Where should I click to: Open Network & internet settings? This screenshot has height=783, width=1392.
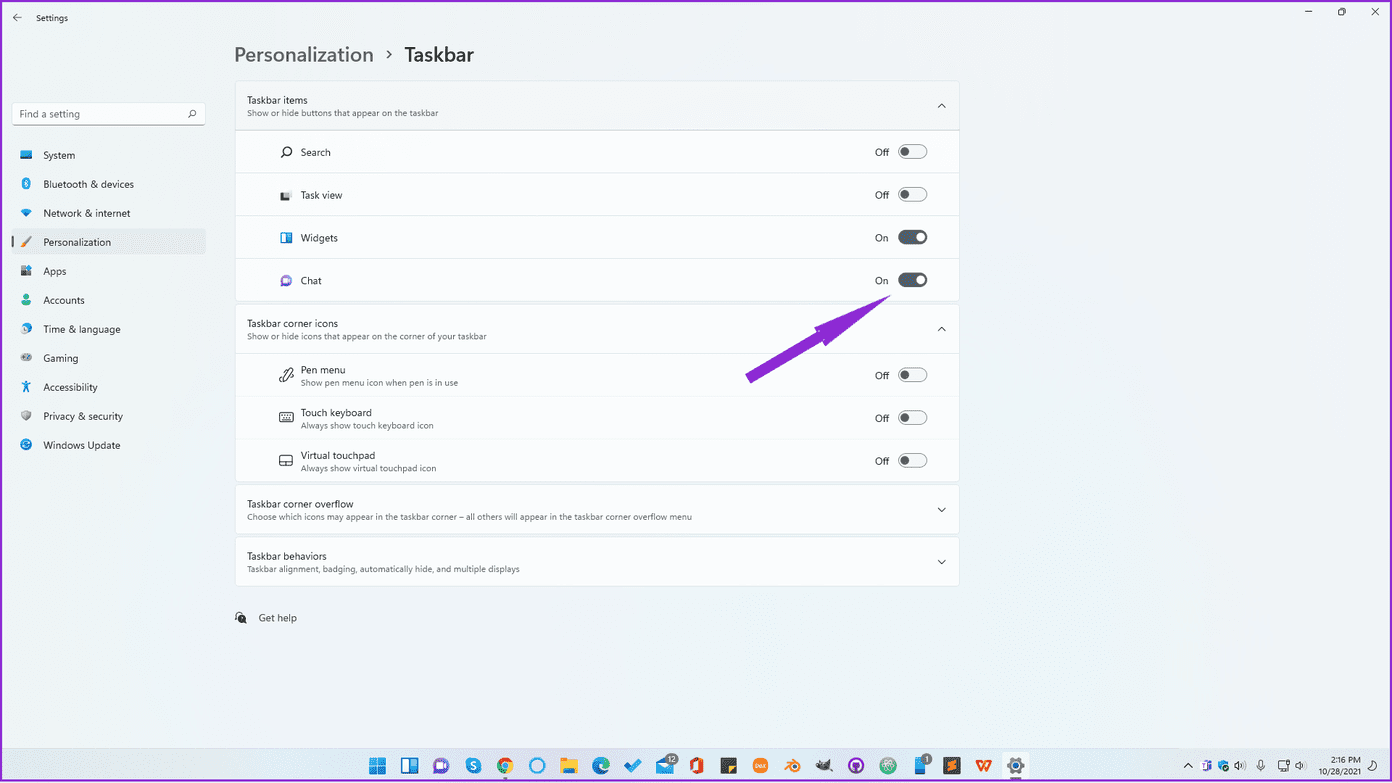pos(108,213)
